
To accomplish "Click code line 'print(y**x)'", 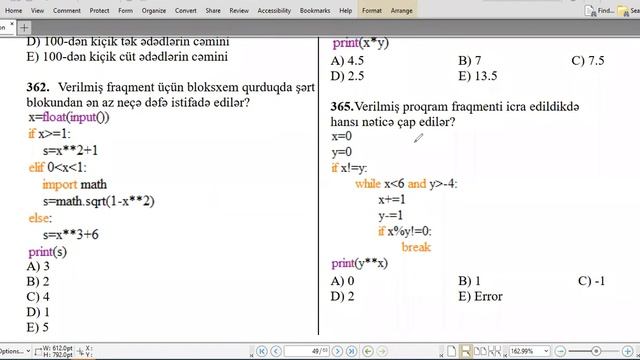I will pos(359,263).
